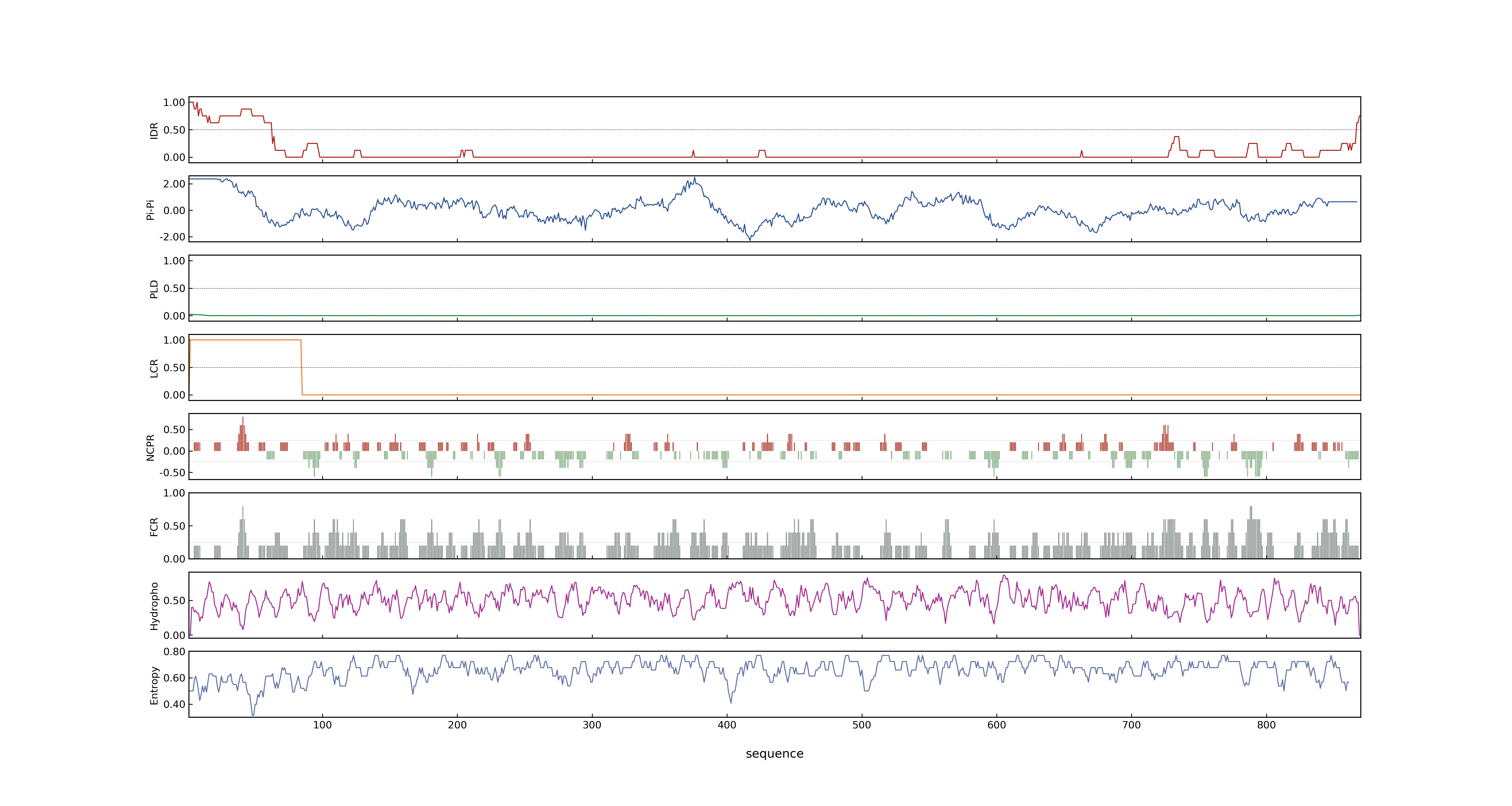The image size is (1512, 806).
Task: Click the 0.80 tick in Entropy panel
Action: pyautogui.click(x=174, y=652)
